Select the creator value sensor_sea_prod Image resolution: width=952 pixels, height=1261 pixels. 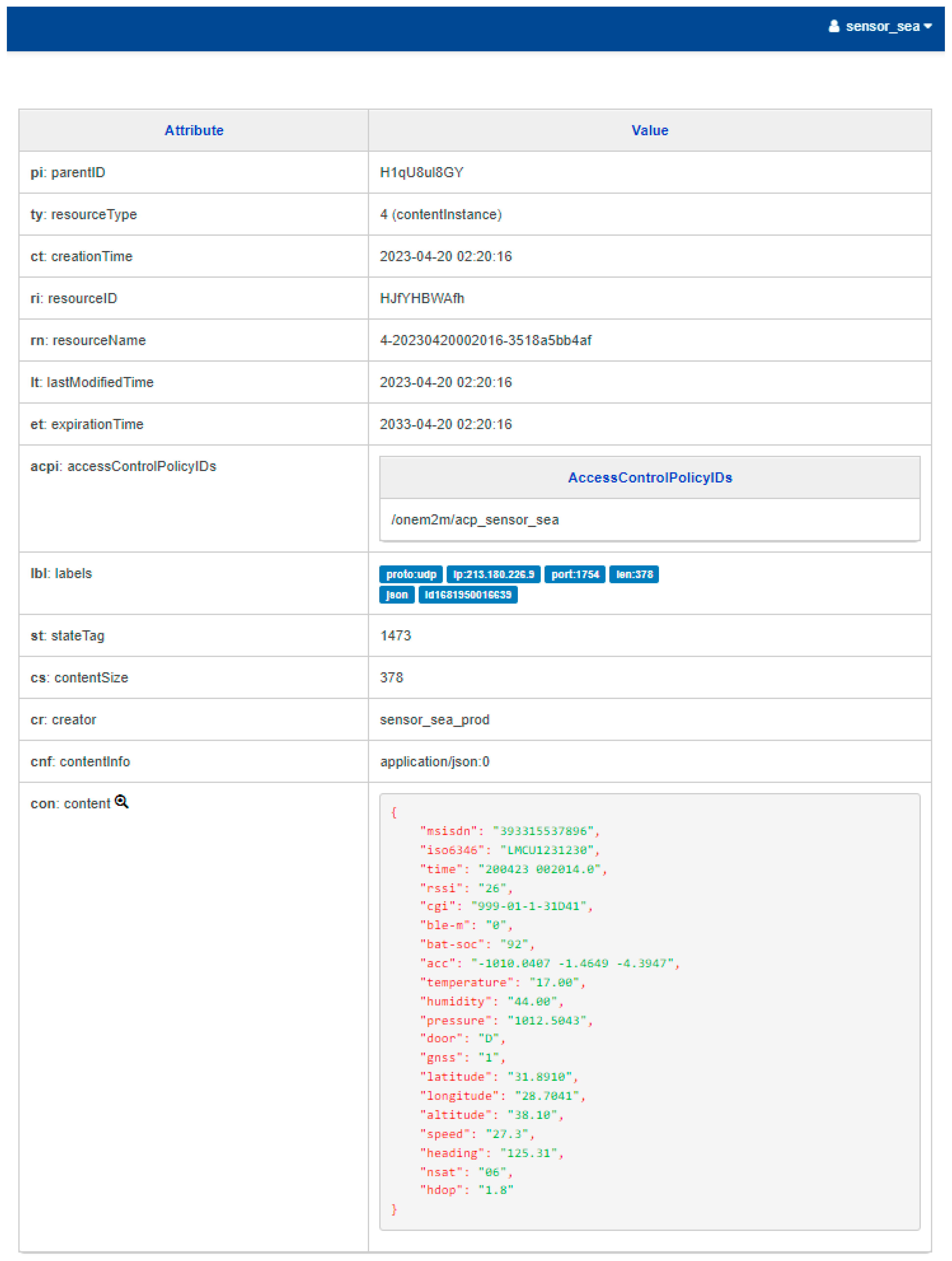coord(434,719)
